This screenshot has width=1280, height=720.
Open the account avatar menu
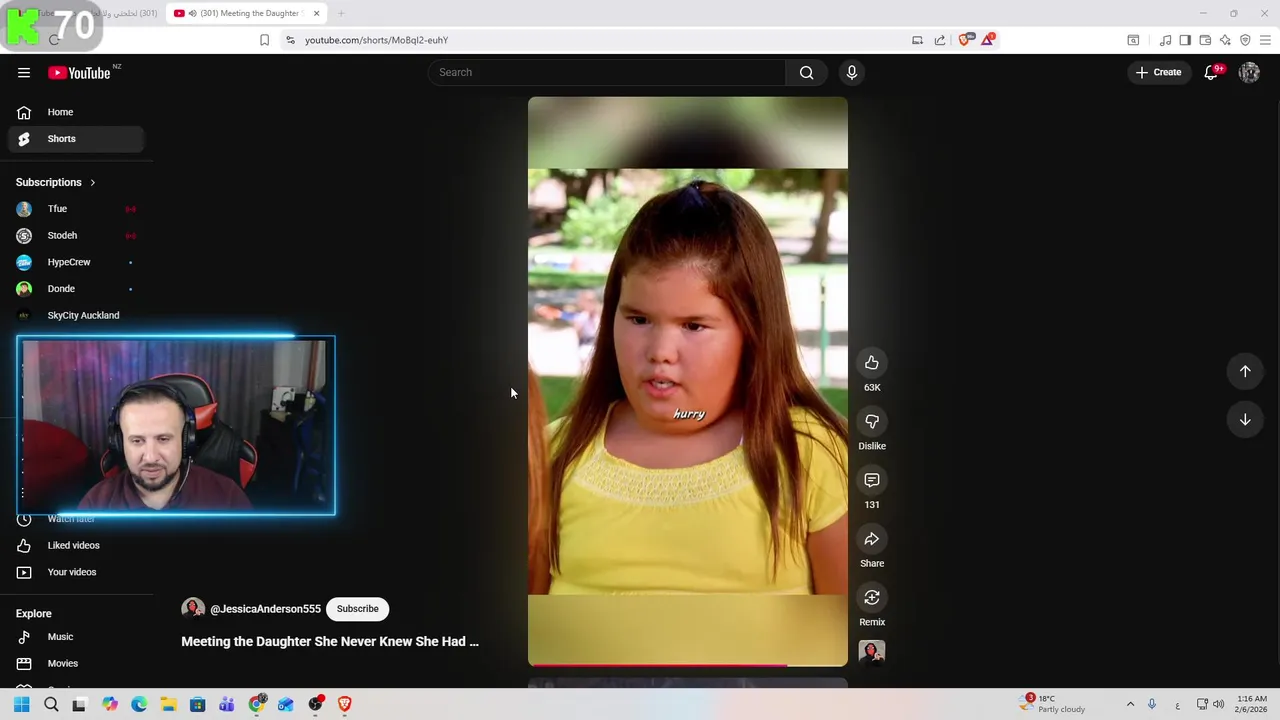[x=1249, y=72]
